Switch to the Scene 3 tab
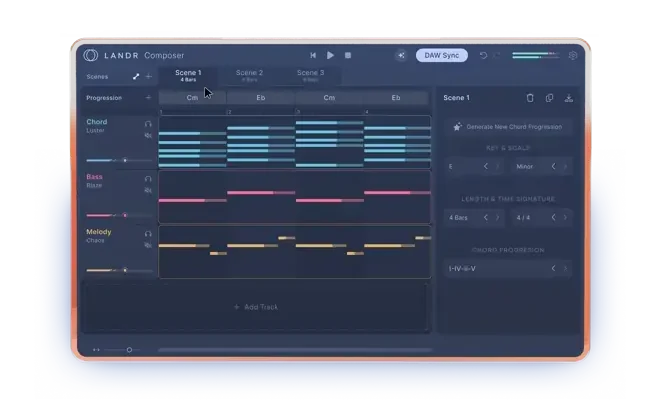Image resolution: width=659 pixels, height=400 pixels. 310,75
